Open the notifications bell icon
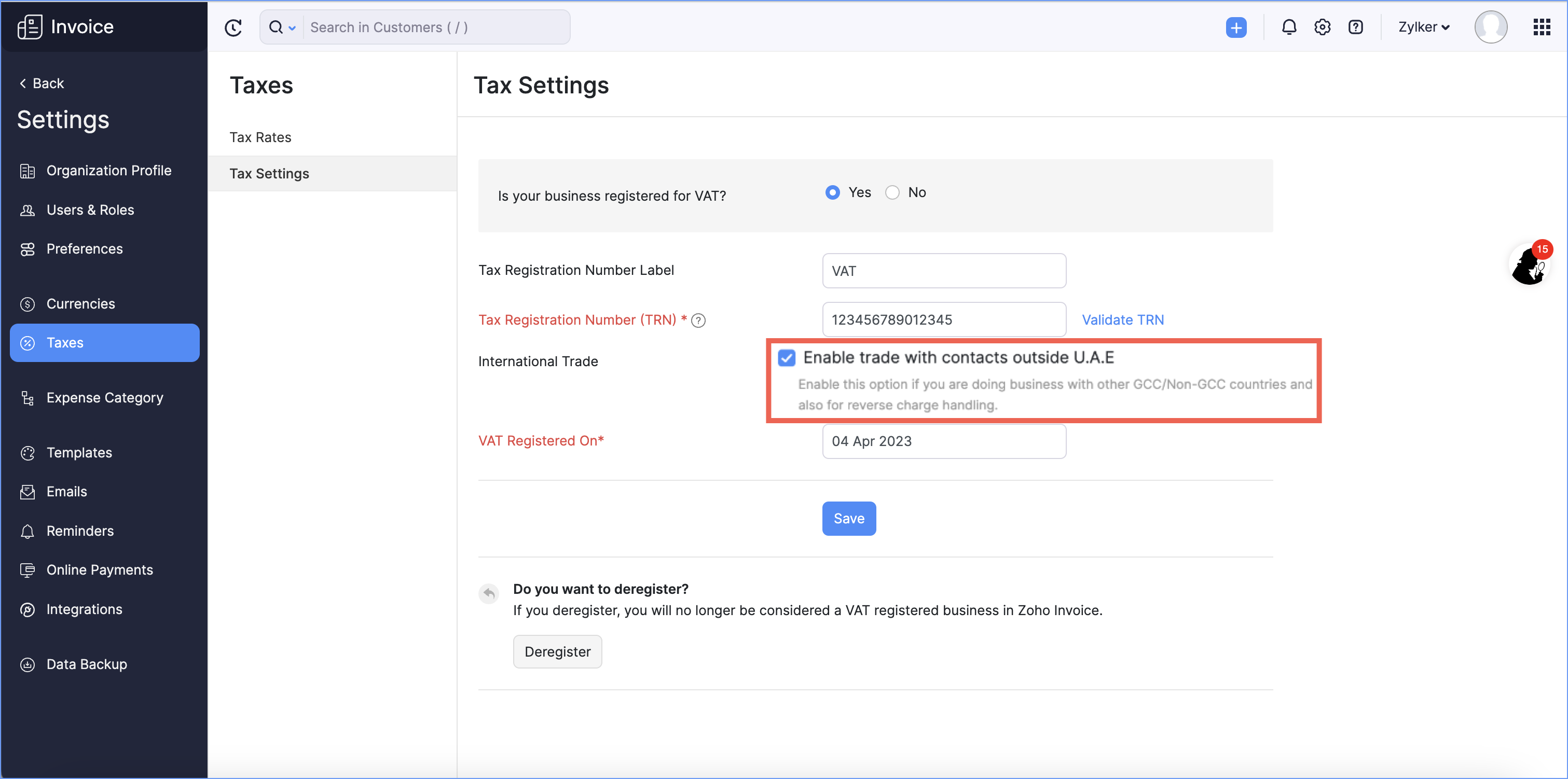 tap(1289, 27)
